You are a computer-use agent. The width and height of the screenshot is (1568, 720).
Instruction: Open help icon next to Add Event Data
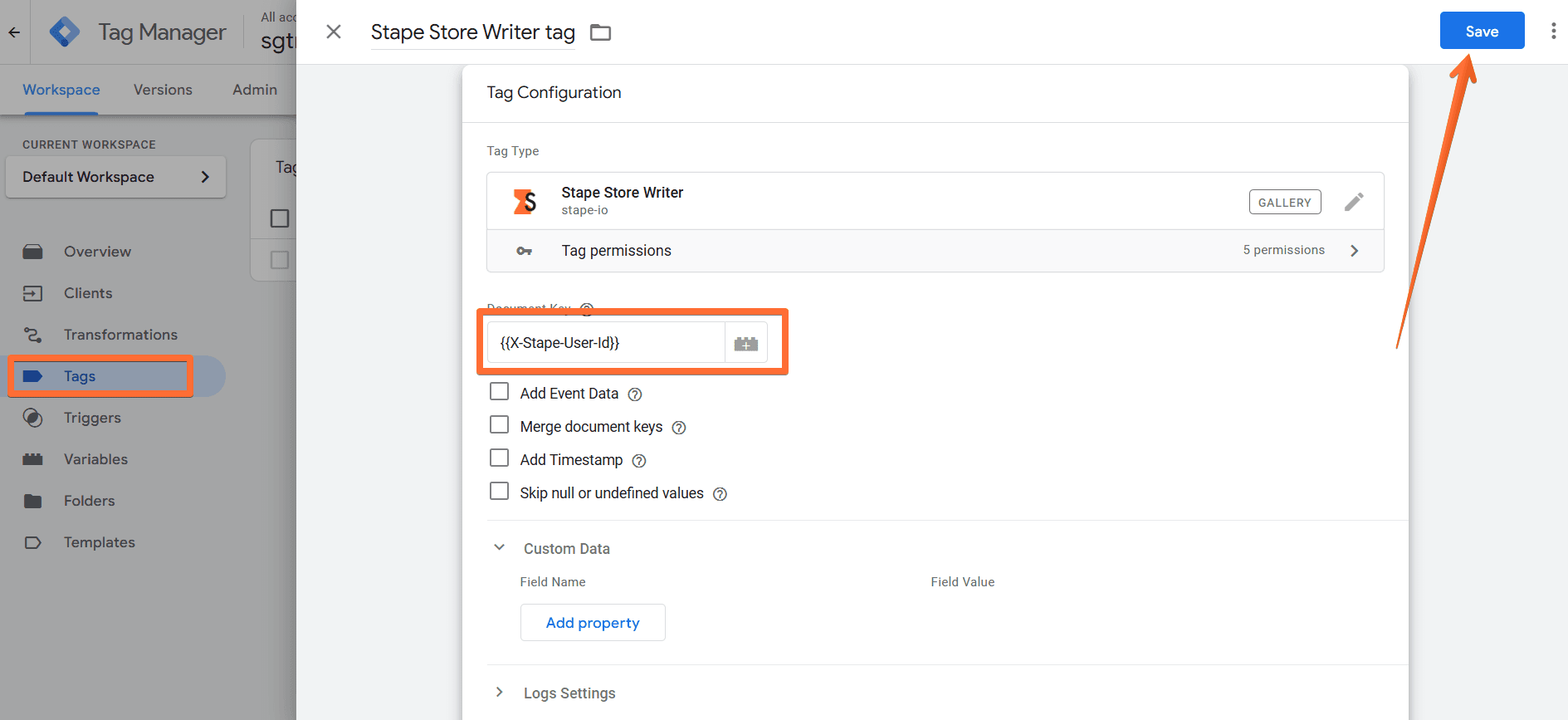[x=635, y=394]
